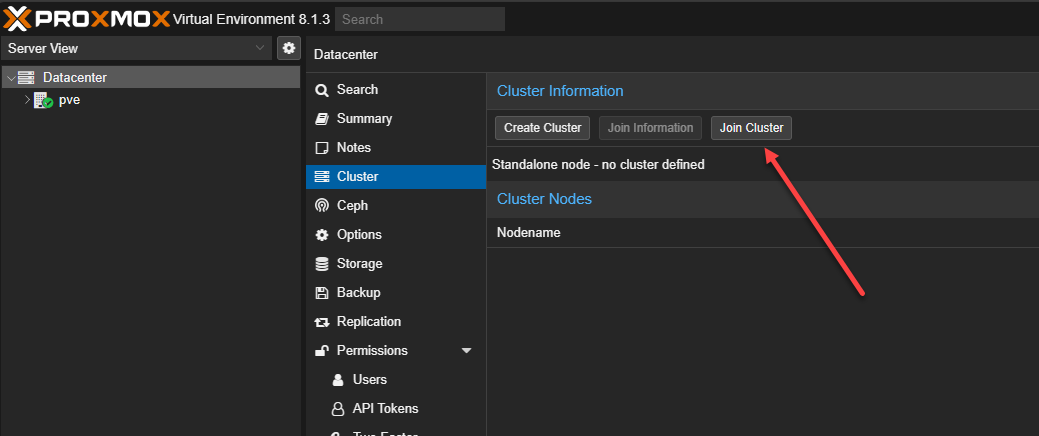Open Replication via its arrows icon
Screen dimensions: 1039x436
321,322
